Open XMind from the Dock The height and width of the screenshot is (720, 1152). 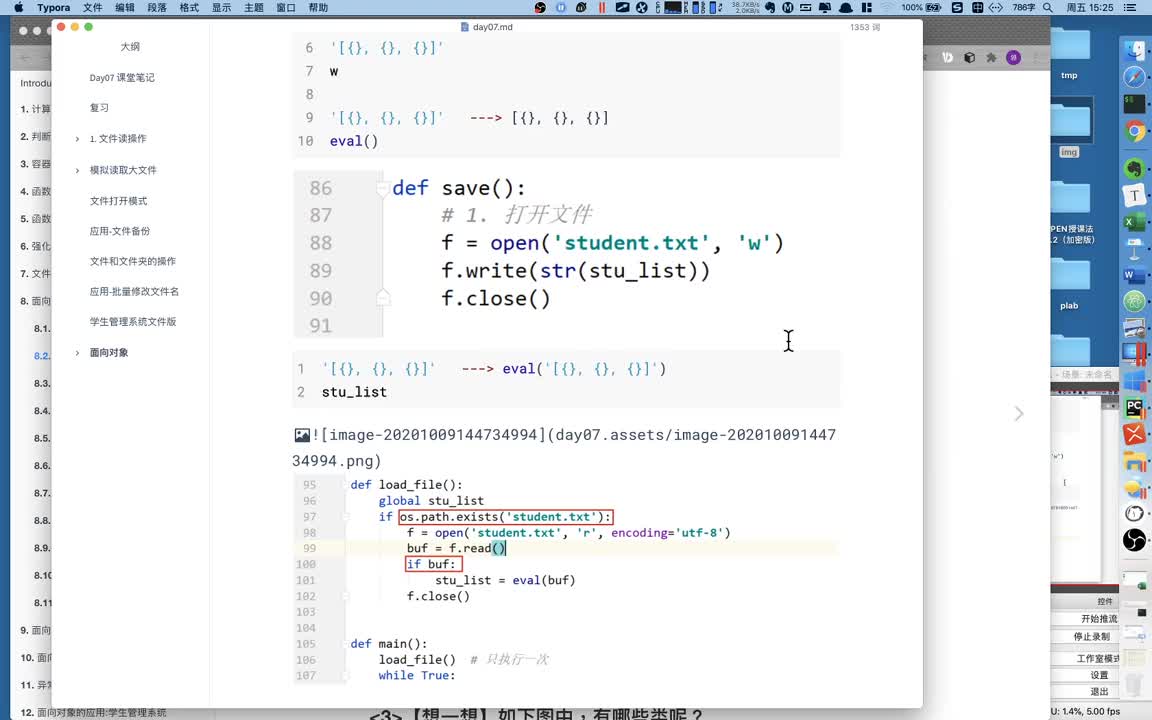(x=1135, y=434)
